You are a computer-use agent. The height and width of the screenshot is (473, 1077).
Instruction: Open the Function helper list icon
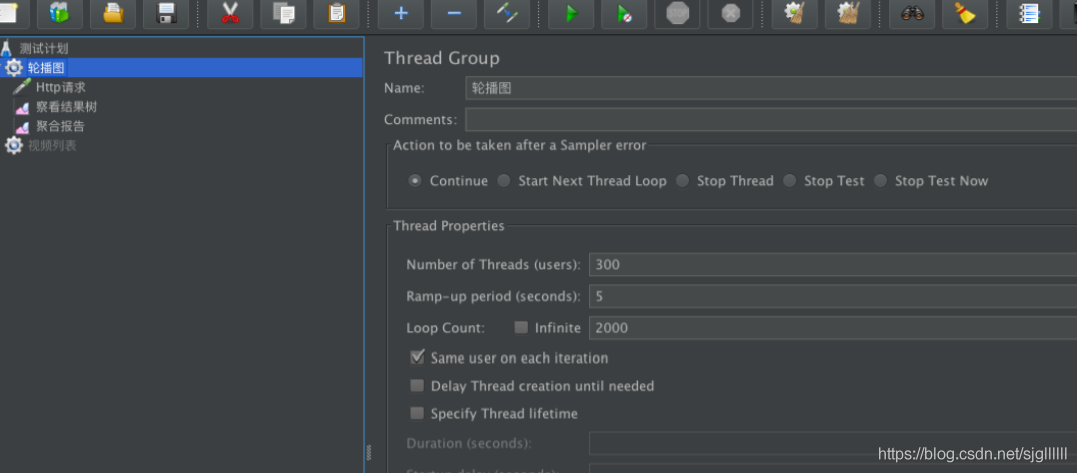(1029, 13)
